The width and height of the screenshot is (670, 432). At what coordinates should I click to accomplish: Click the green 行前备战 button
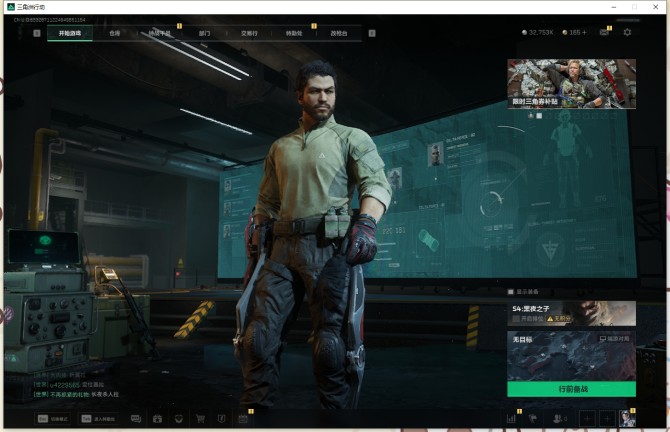[571, 389]
